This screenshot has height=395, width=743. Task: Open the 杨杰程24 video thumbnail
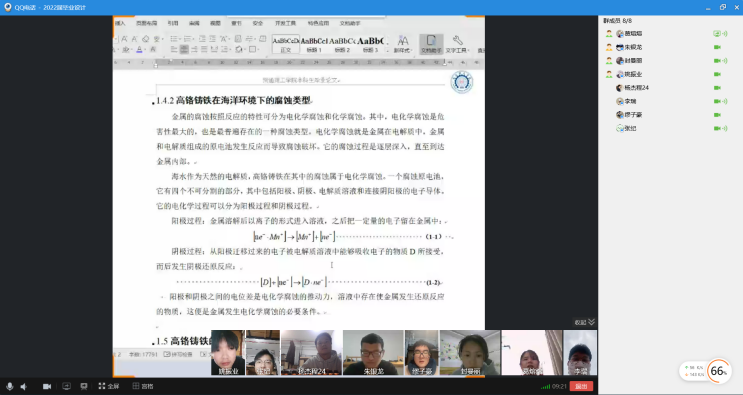tap(311, 353)
